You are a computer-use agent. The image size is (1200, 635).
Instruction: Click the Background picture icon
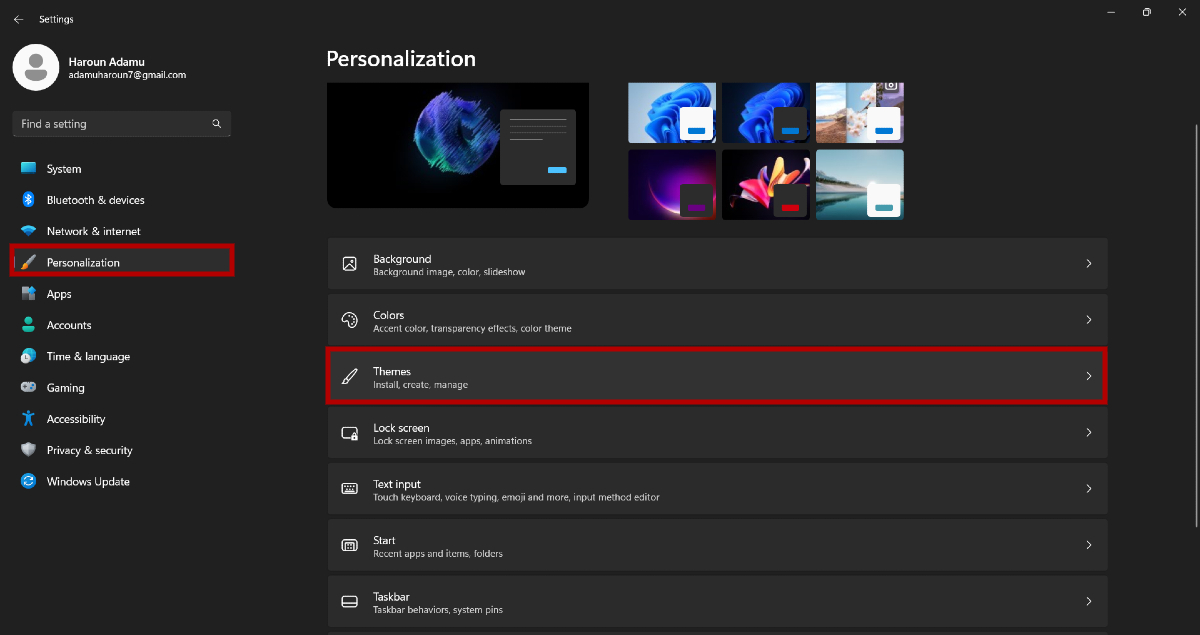coord(350,264)
